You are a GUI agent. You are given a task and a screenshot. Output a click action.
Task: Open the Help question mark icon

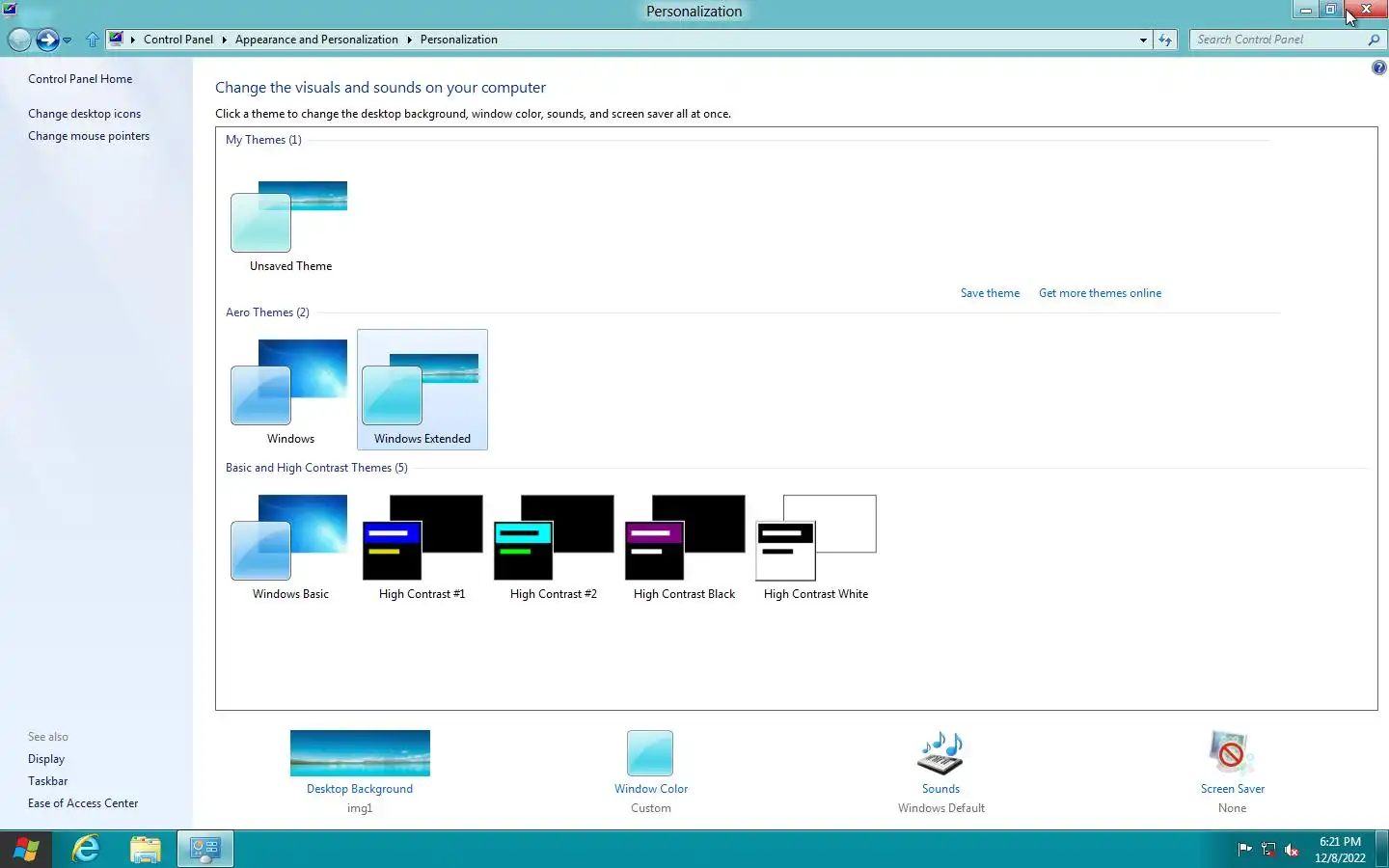click(x=1378, y=68)
